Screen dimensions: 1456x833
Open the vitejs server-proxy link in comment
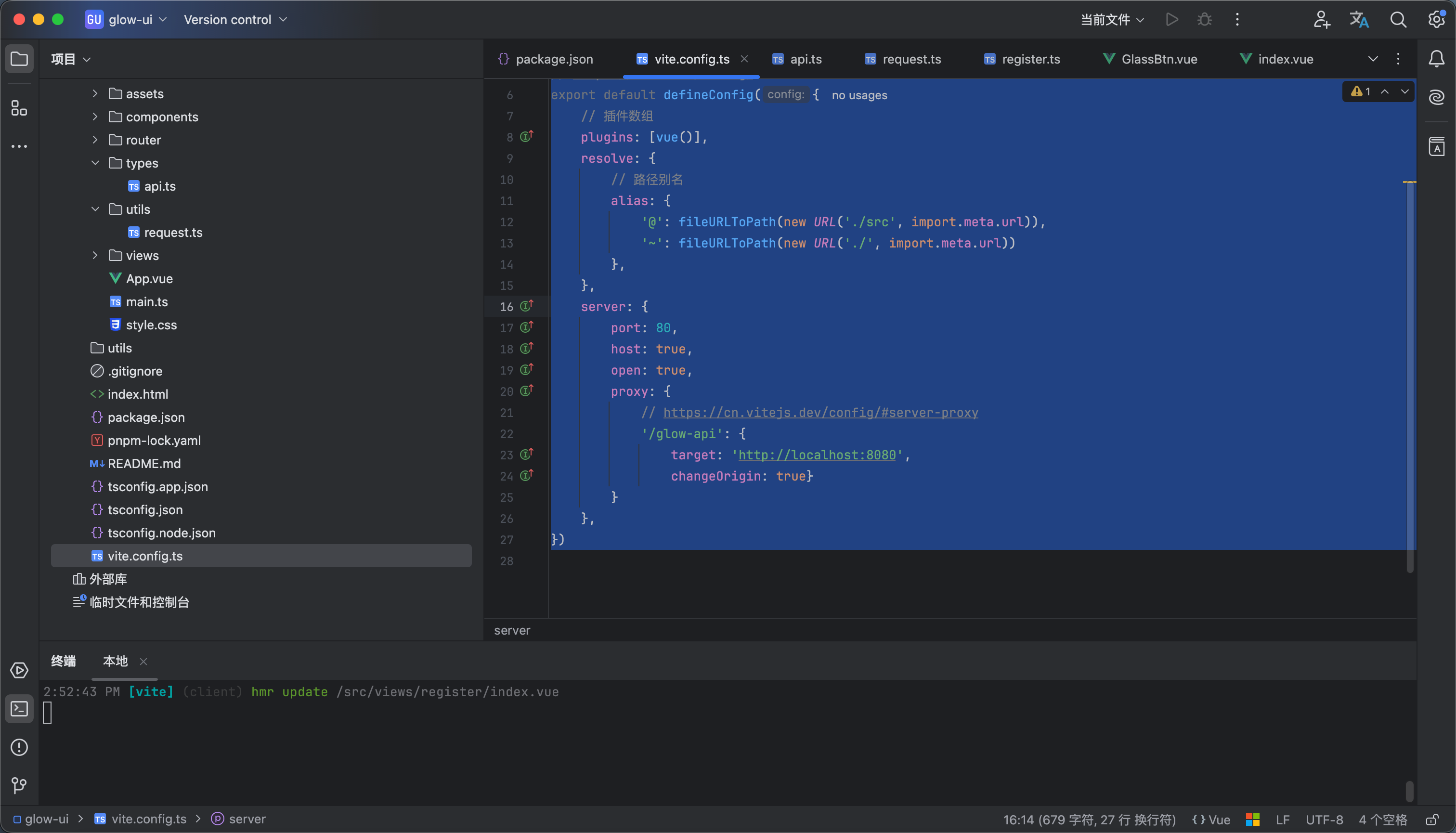(x=820, y=413)
